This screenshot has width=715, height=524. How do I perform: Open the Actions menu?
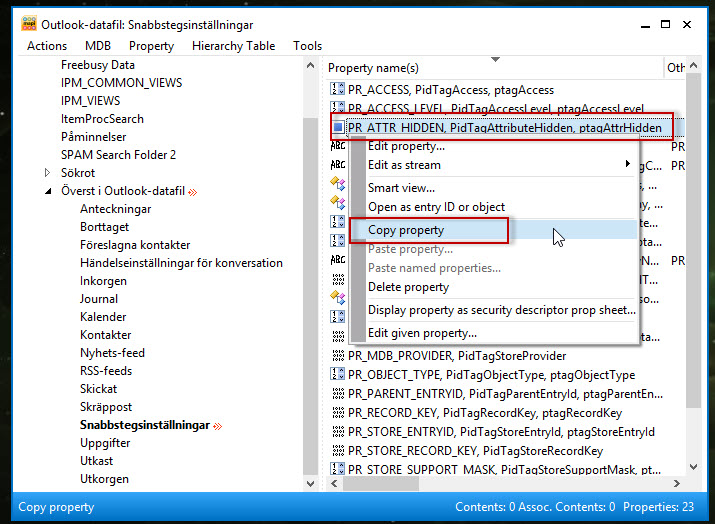[x=47, y=46]
